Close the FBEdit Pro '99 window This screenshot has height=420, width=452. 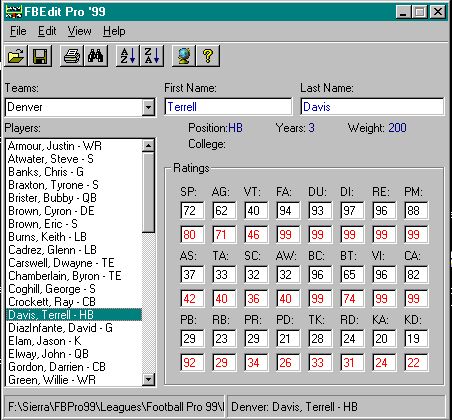pos(438,12)
